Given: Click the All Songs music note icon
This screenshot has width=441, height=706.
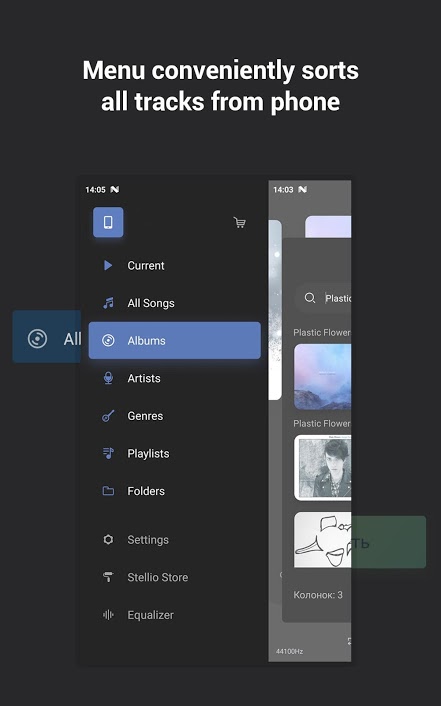Looking at the screenshot, I should (x=108, y=303).
